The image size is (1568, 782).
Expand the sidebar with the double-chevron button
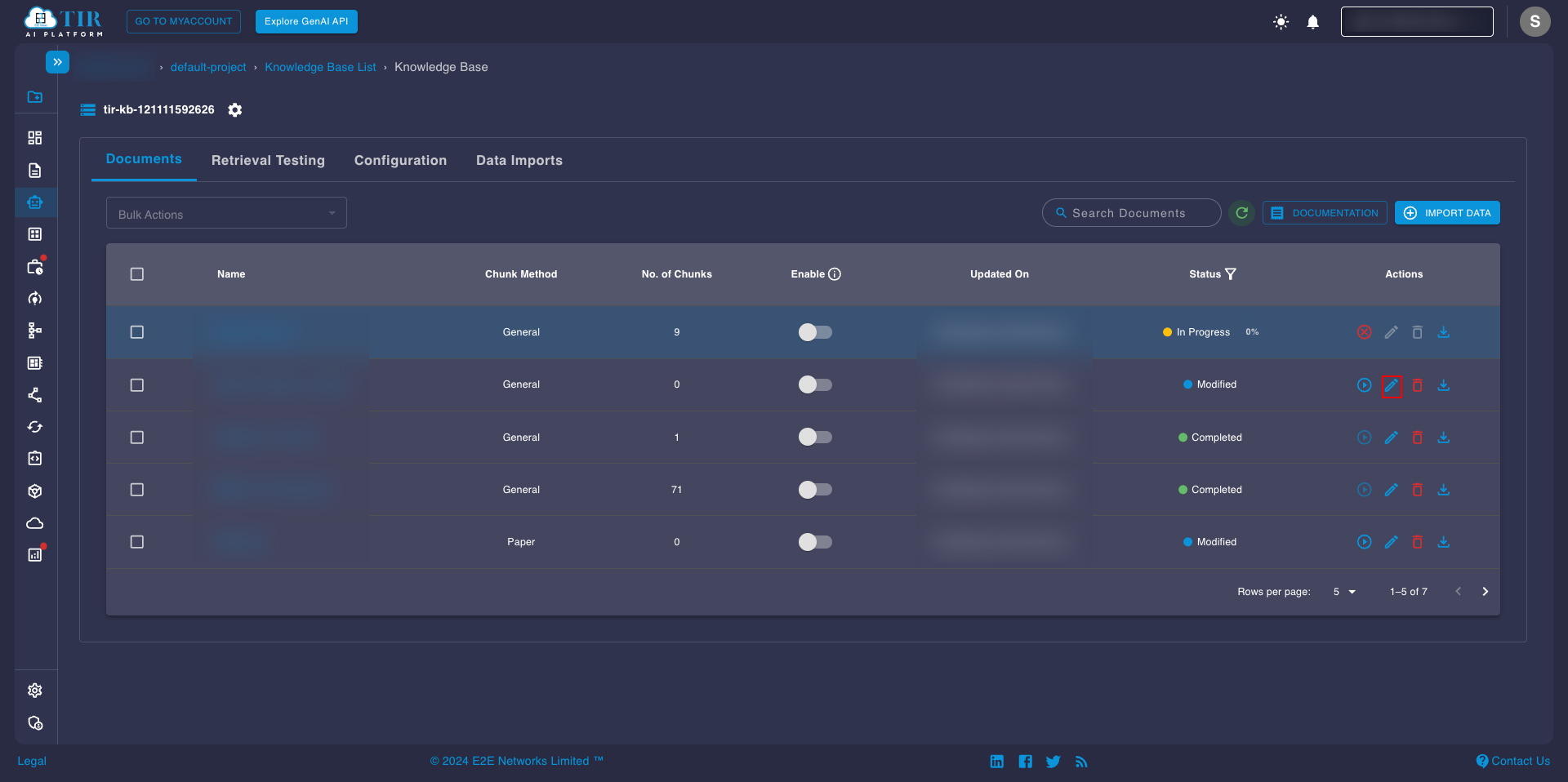click(57, 62)
